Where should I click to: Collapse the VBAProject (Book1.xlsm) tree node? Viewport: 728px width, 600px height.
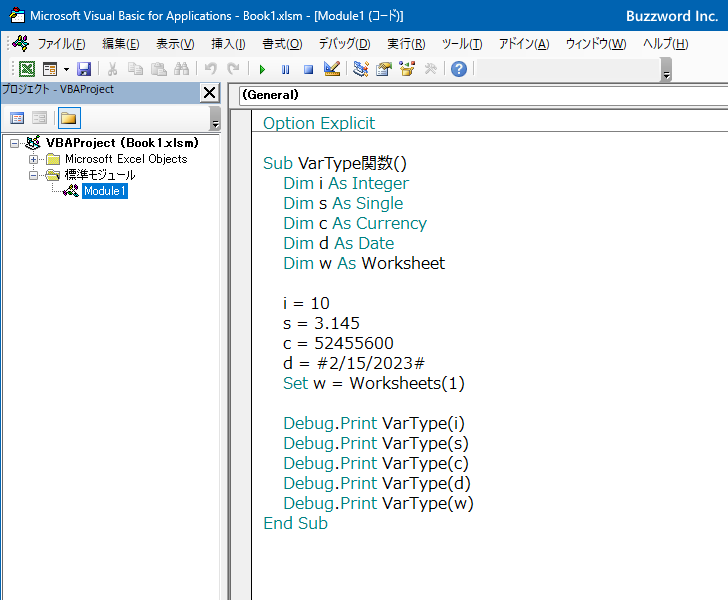[x=15, y=143]
